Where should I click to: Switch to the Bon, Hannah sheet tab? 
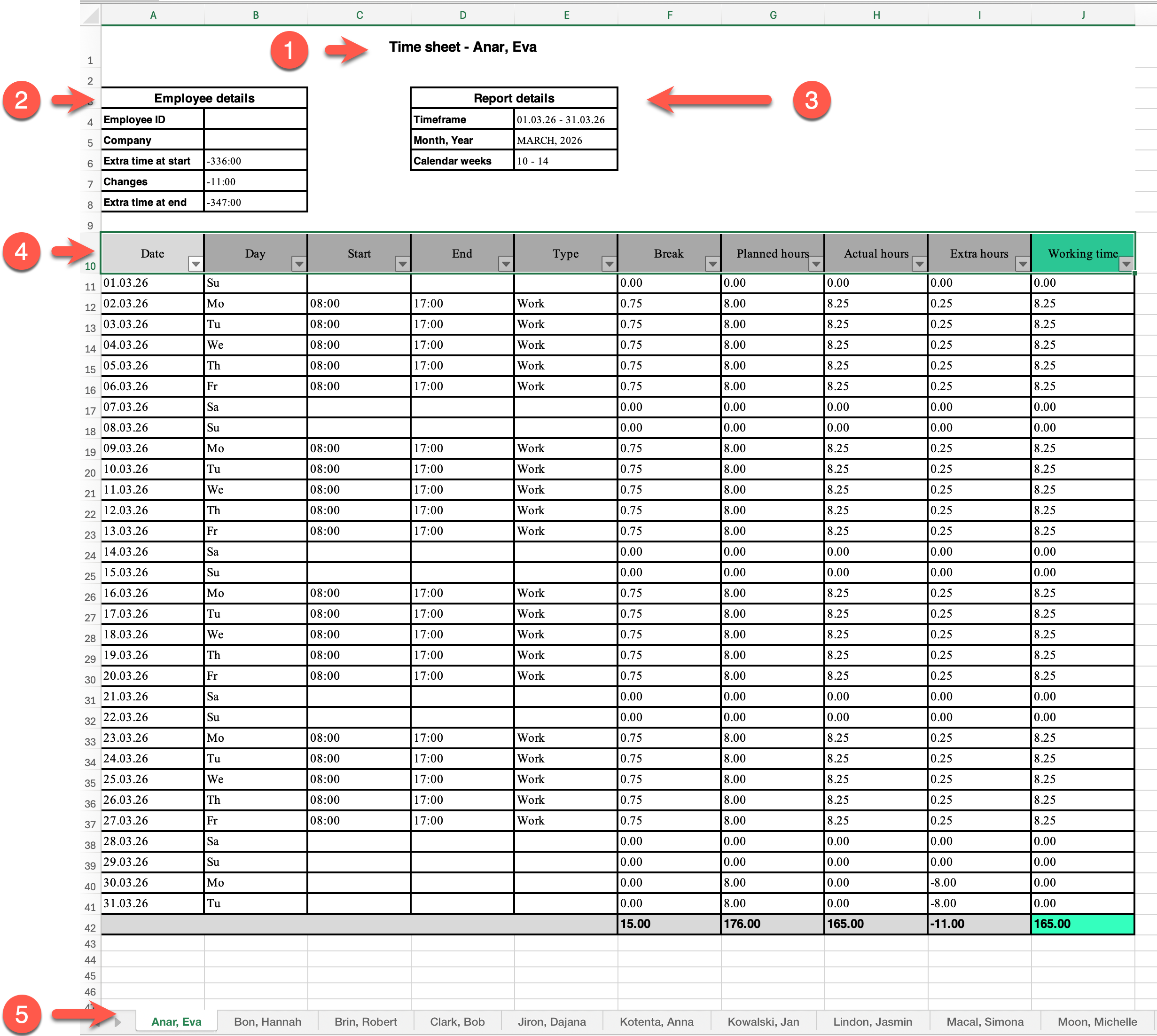(x=267, y=1022)
